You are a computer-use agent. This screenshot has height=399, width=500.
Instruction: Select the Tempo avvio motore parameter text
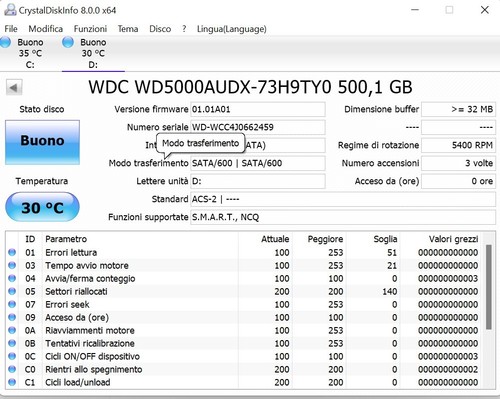(x=87, y=265)
